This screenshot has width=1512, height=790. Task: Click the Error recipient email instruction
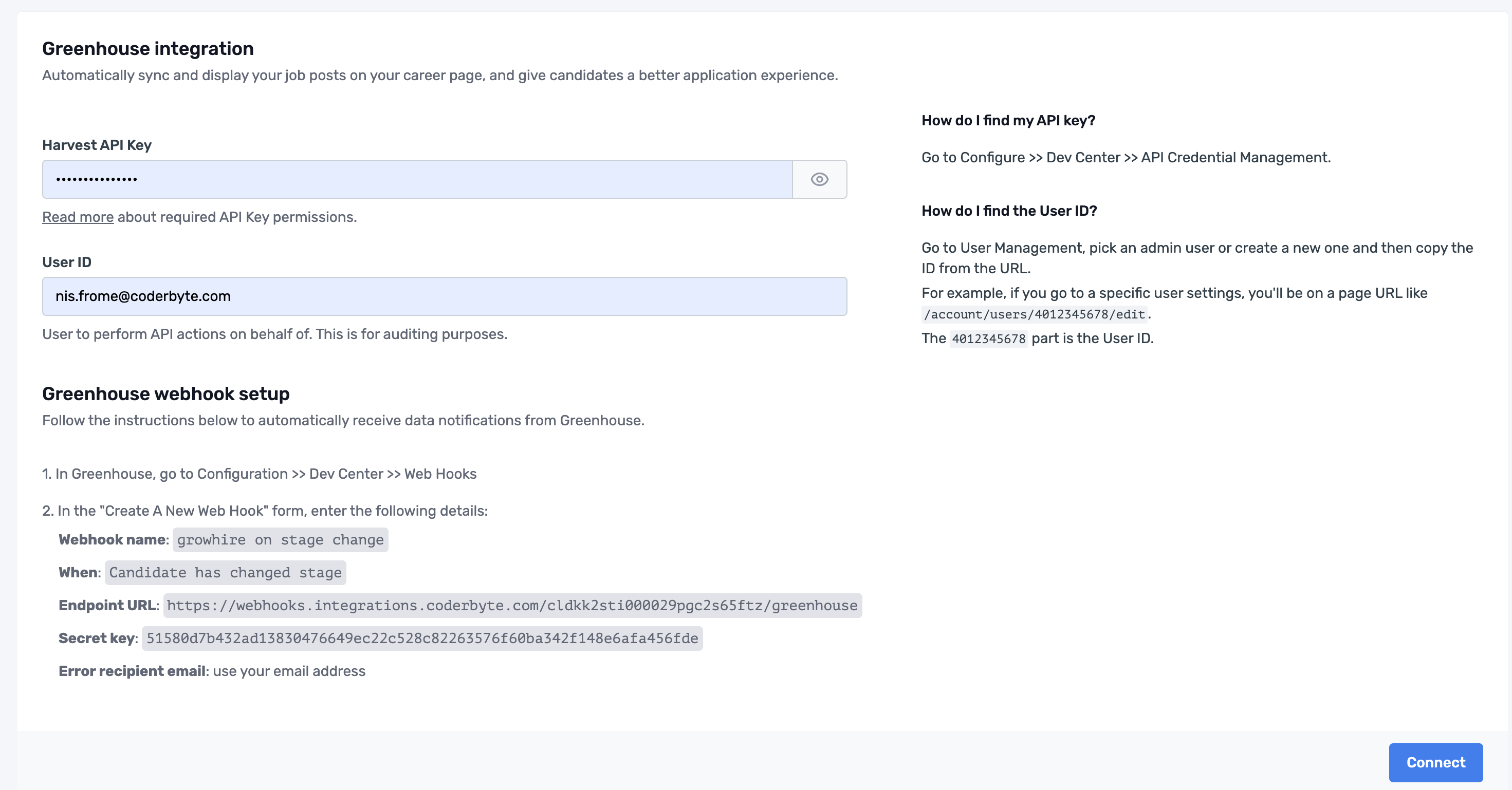[211, 671]
